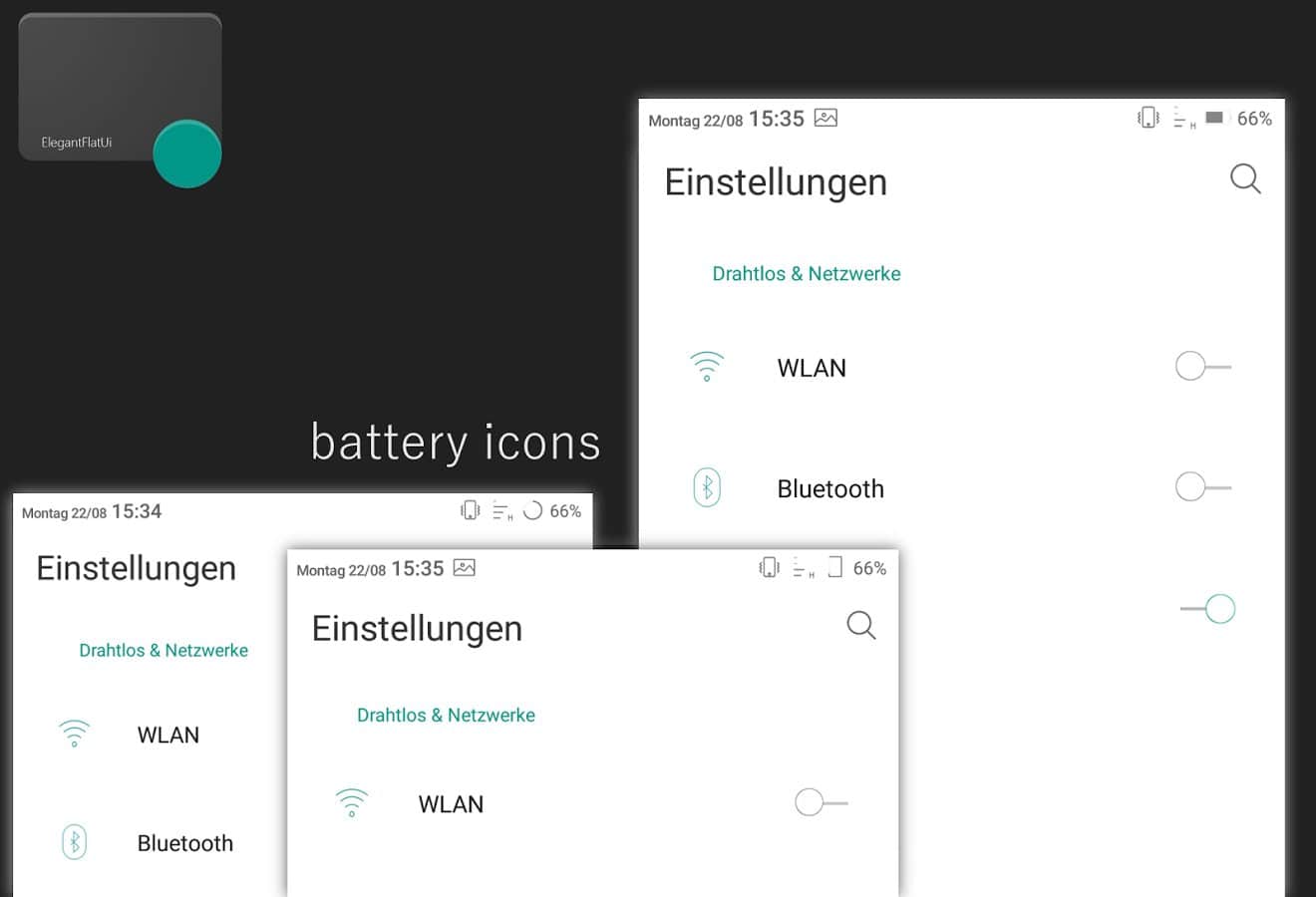Tap the vibrate phone icon in the right status bar

1149,118
